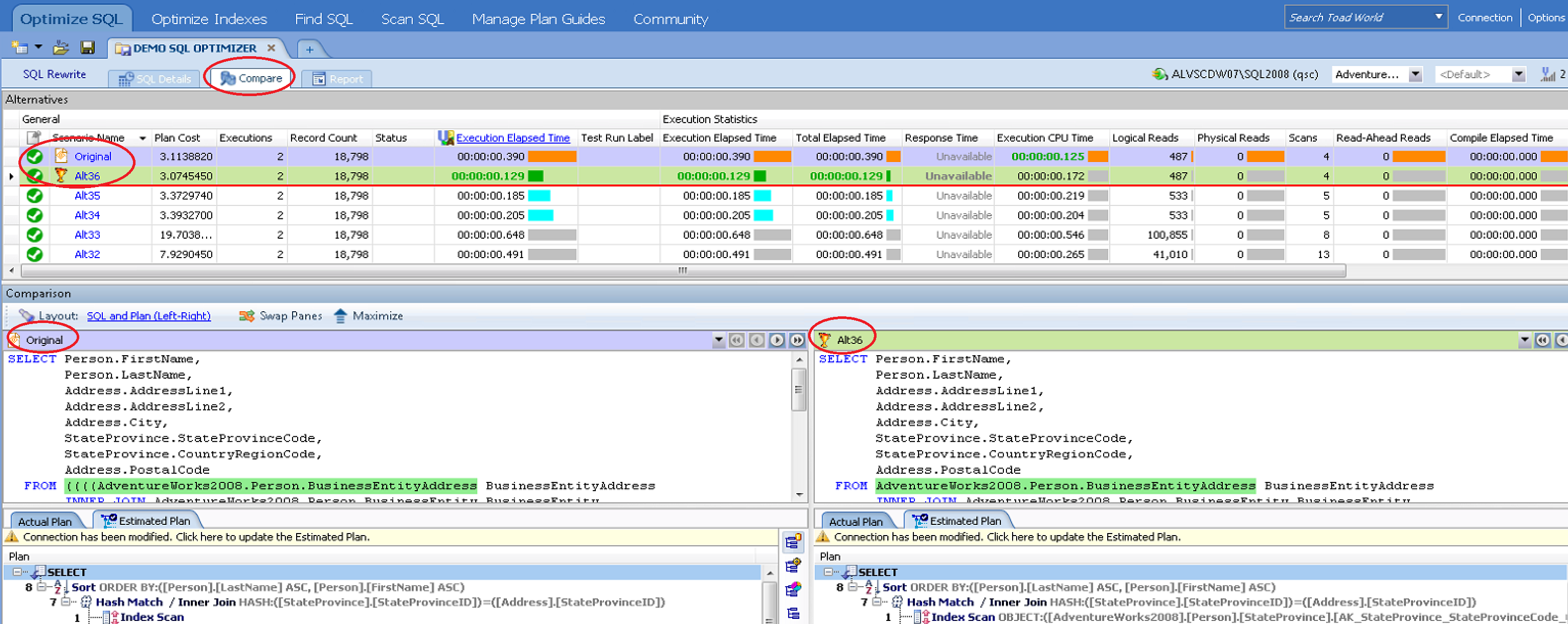The height and width of the screenshot is (624, 1568).
Task: Click green check status for Alt33 row
Action: click(35, 235)
